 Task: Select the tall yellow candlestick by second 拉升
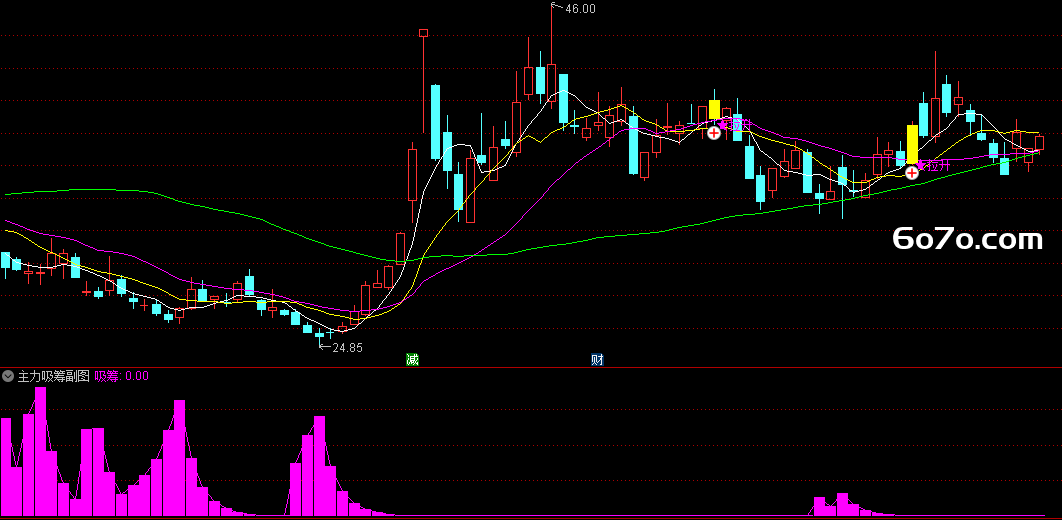click(x=912, y=144)
